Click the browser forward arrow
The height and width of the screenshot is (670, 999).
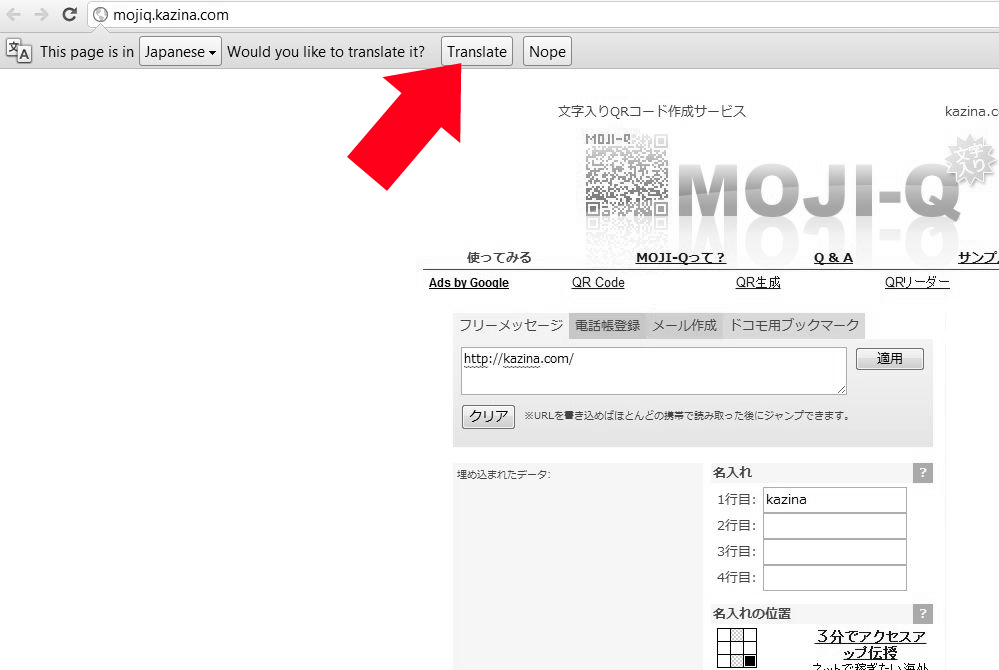[x=41, y=15]
